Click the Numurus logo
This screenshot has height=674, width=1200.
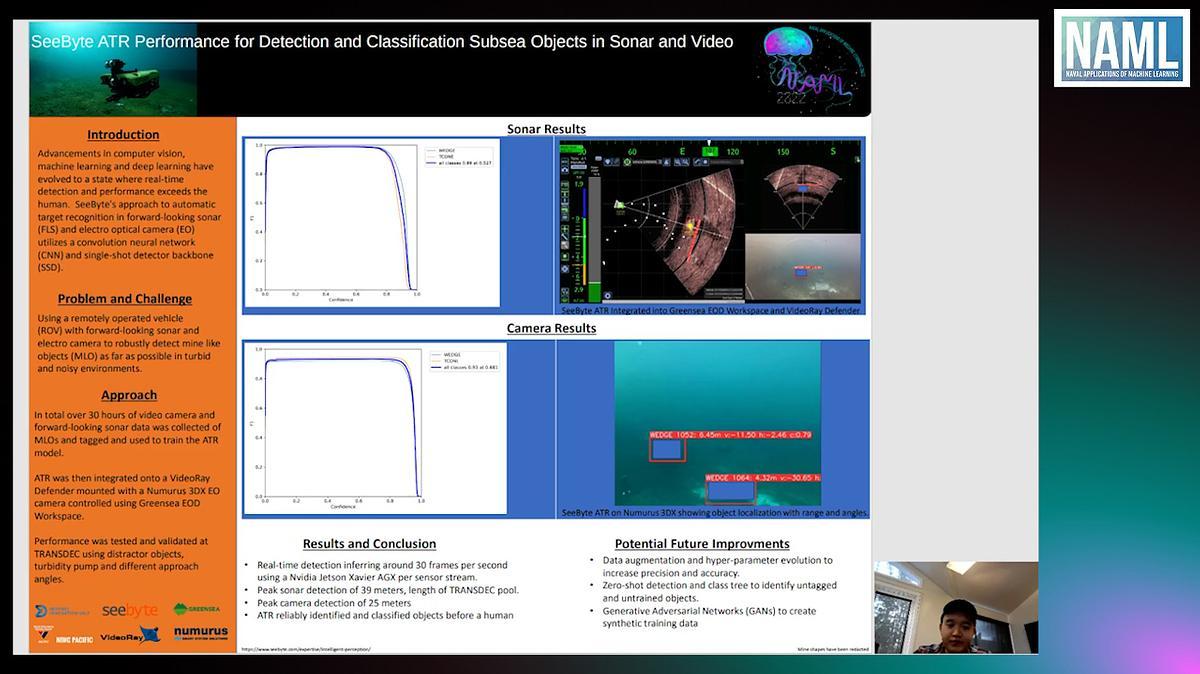200,634
